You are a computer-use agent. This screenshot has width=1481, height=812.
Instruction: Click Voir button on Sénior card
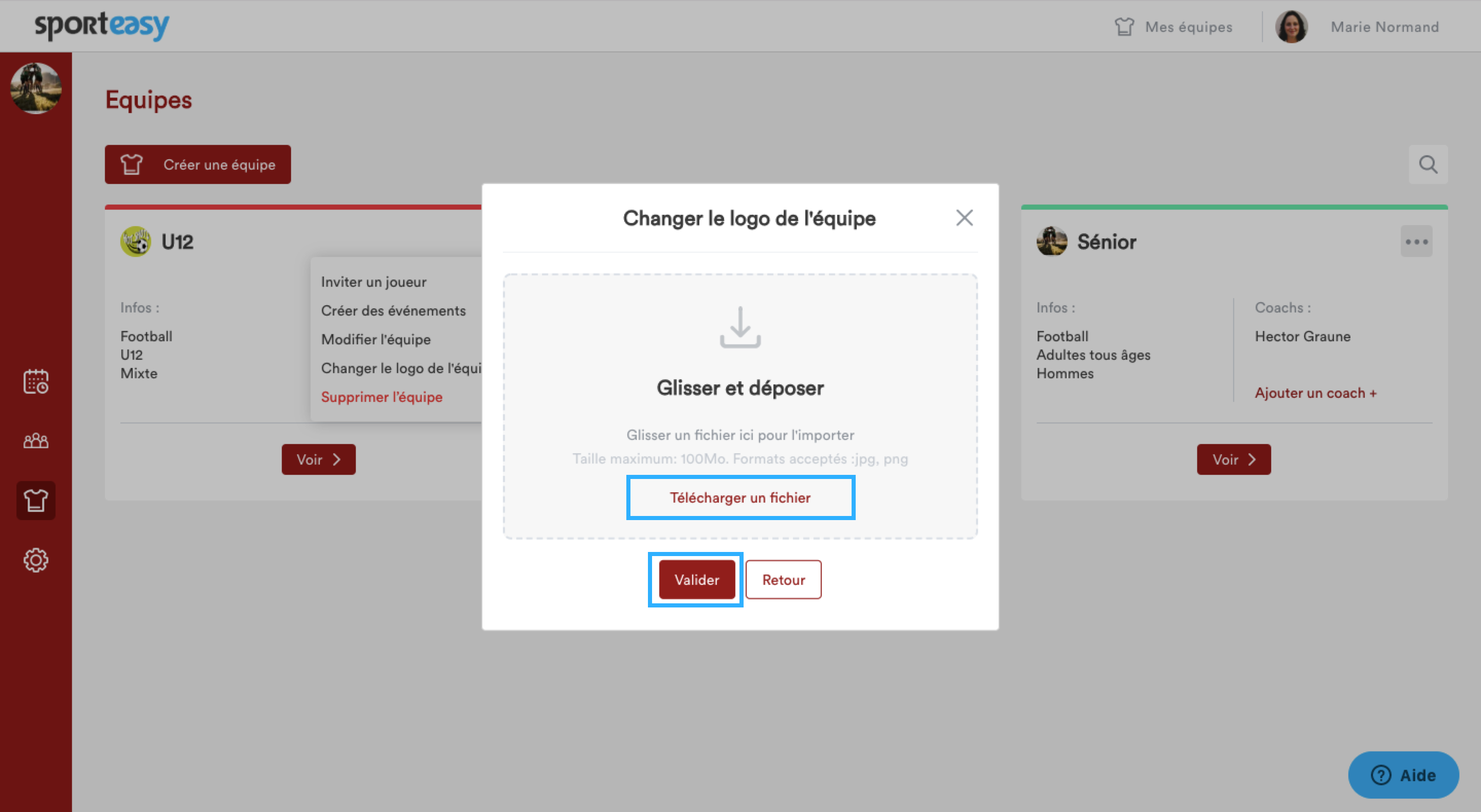coord(1234,459)
